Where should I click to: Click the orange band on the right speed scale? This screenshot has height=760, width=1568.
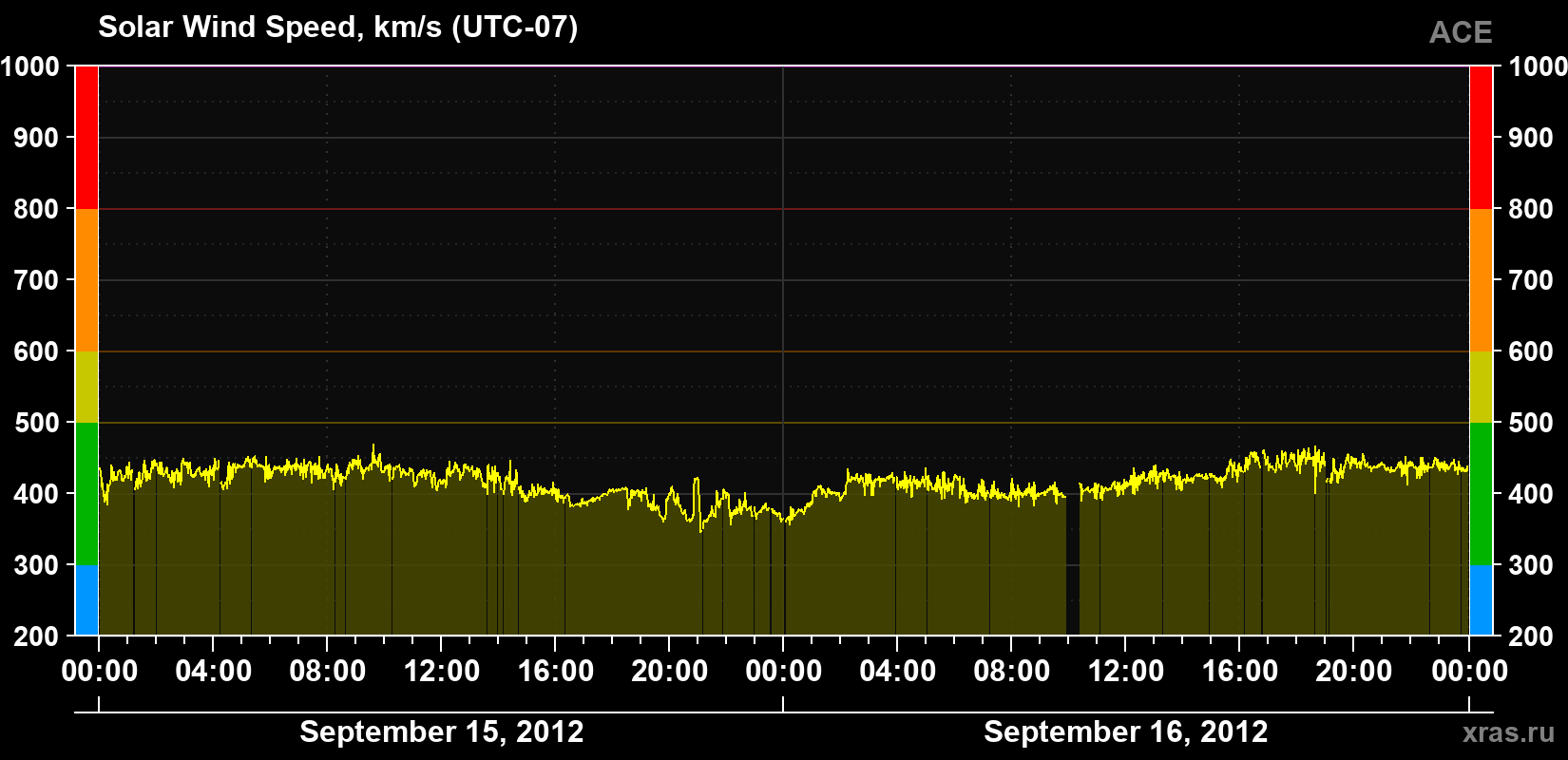pos(1481,280)
